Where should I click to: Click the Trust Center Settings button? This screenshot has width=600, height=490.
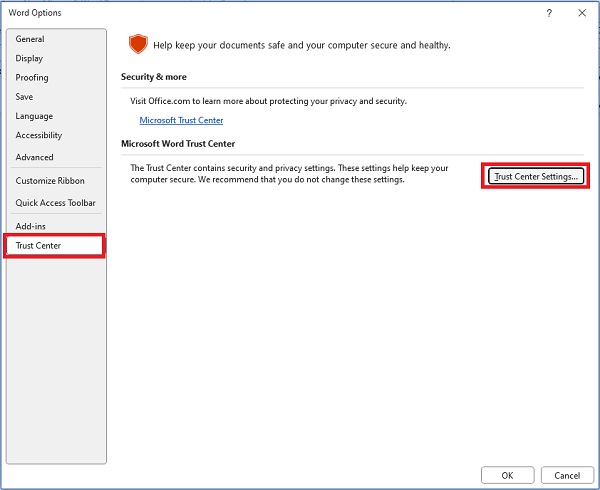536,176
